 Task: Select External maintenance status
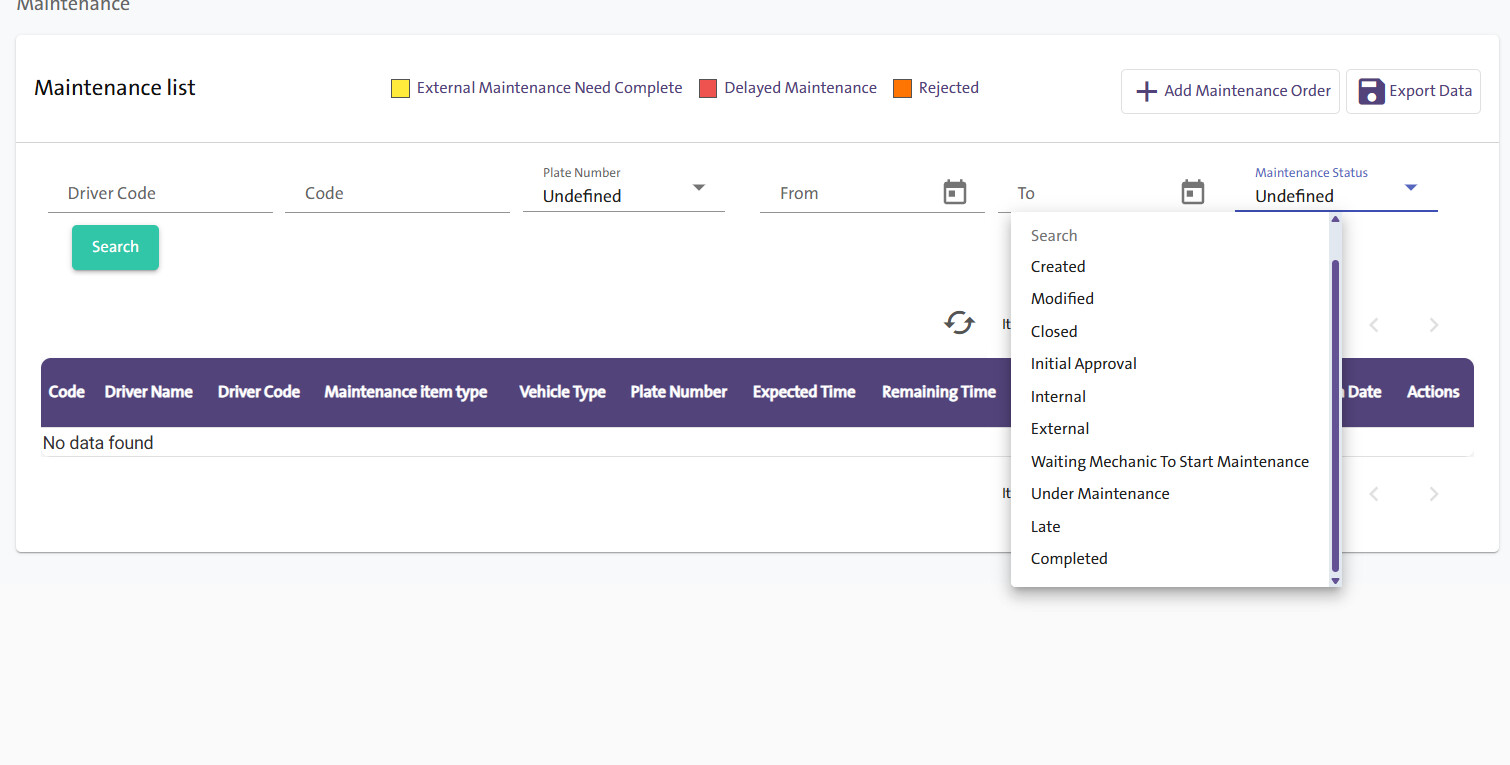[1171, 429]
